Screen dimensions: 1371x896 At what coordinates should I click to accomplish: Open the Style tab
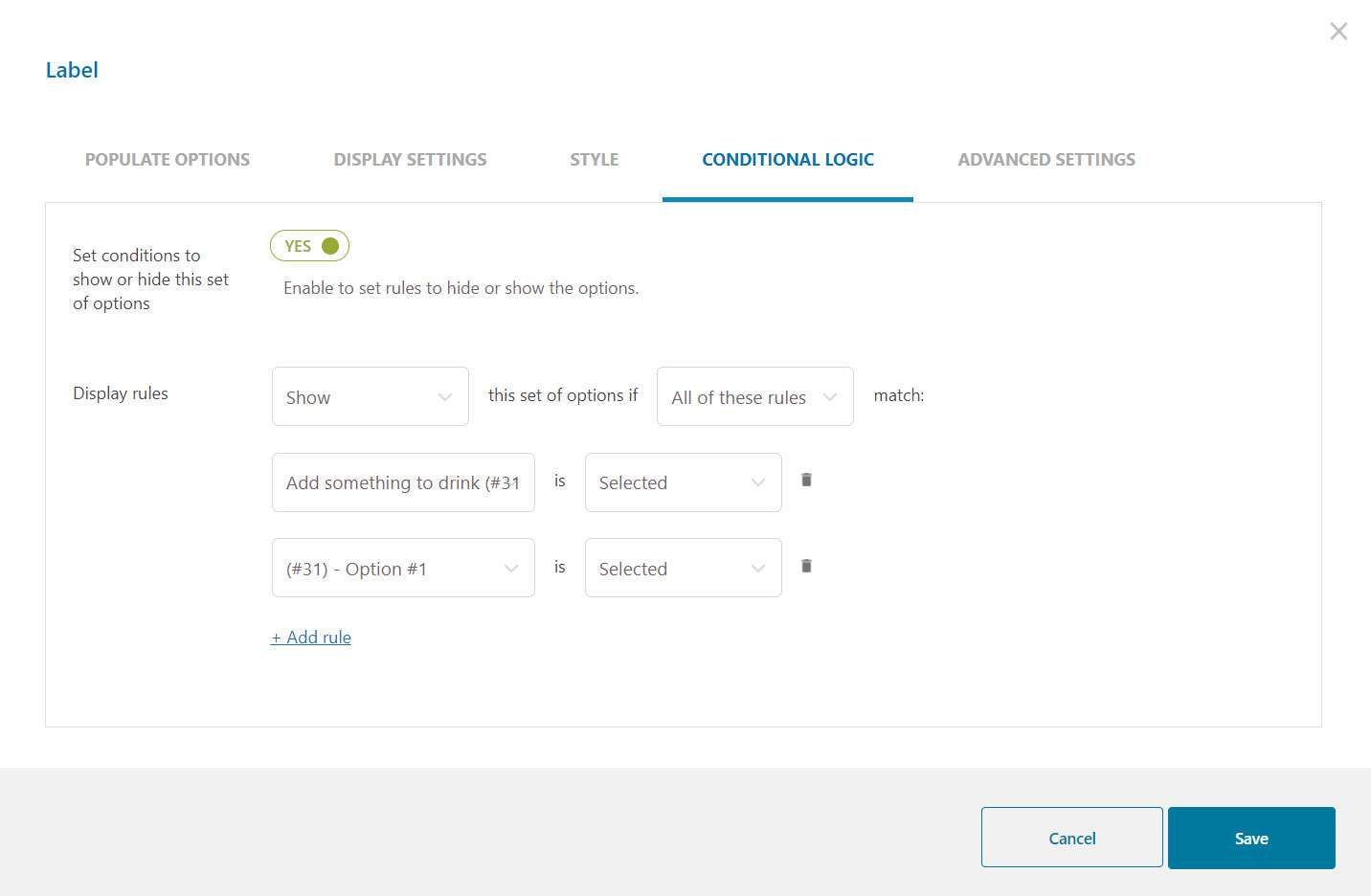click(x=595, y=160)
